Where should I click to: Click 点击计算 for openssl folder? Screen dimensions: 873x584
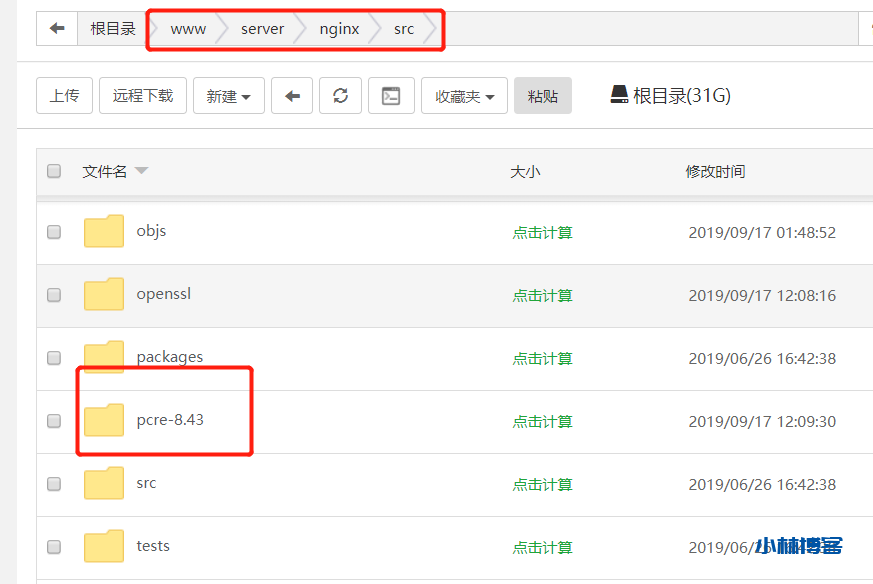click(542, 295)
